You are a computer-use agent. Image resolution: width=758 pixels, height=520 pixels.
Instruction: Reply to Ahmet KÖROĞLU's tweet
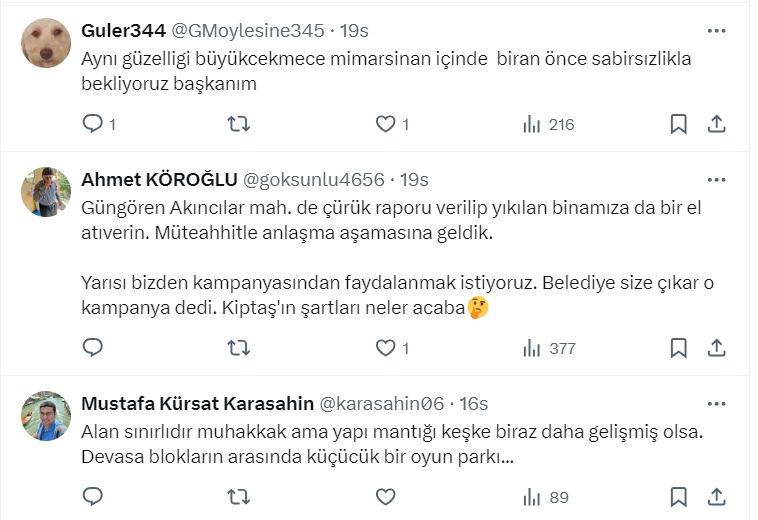click(x=93, y=348)
